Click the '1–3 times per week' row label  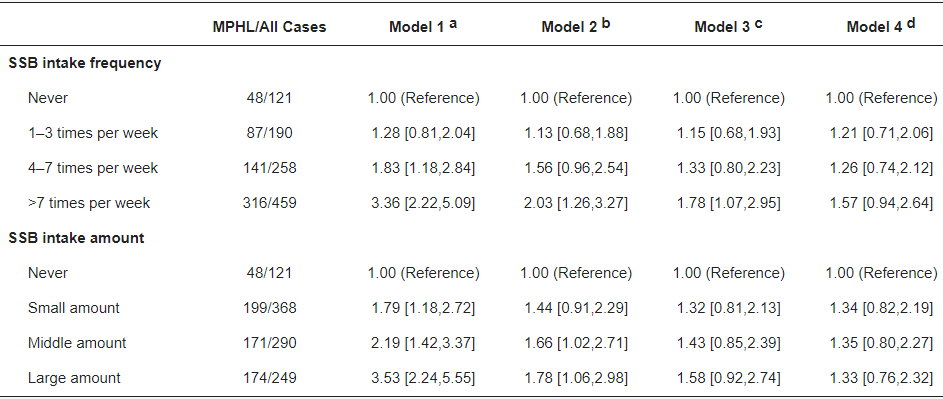tap(93, 133)
